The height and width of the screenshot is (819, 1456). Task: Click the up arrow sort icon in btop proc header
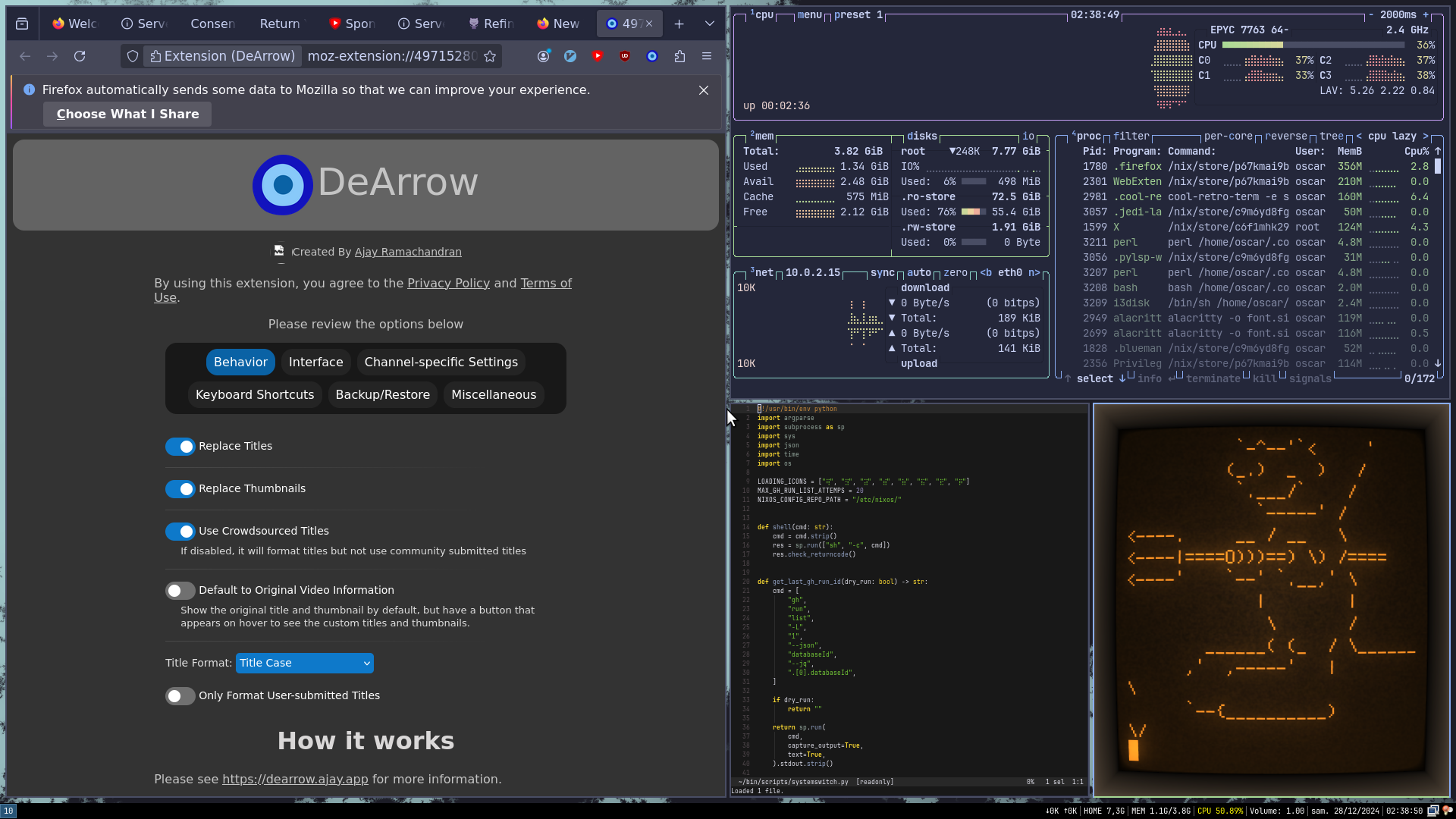click(1438, 151)
